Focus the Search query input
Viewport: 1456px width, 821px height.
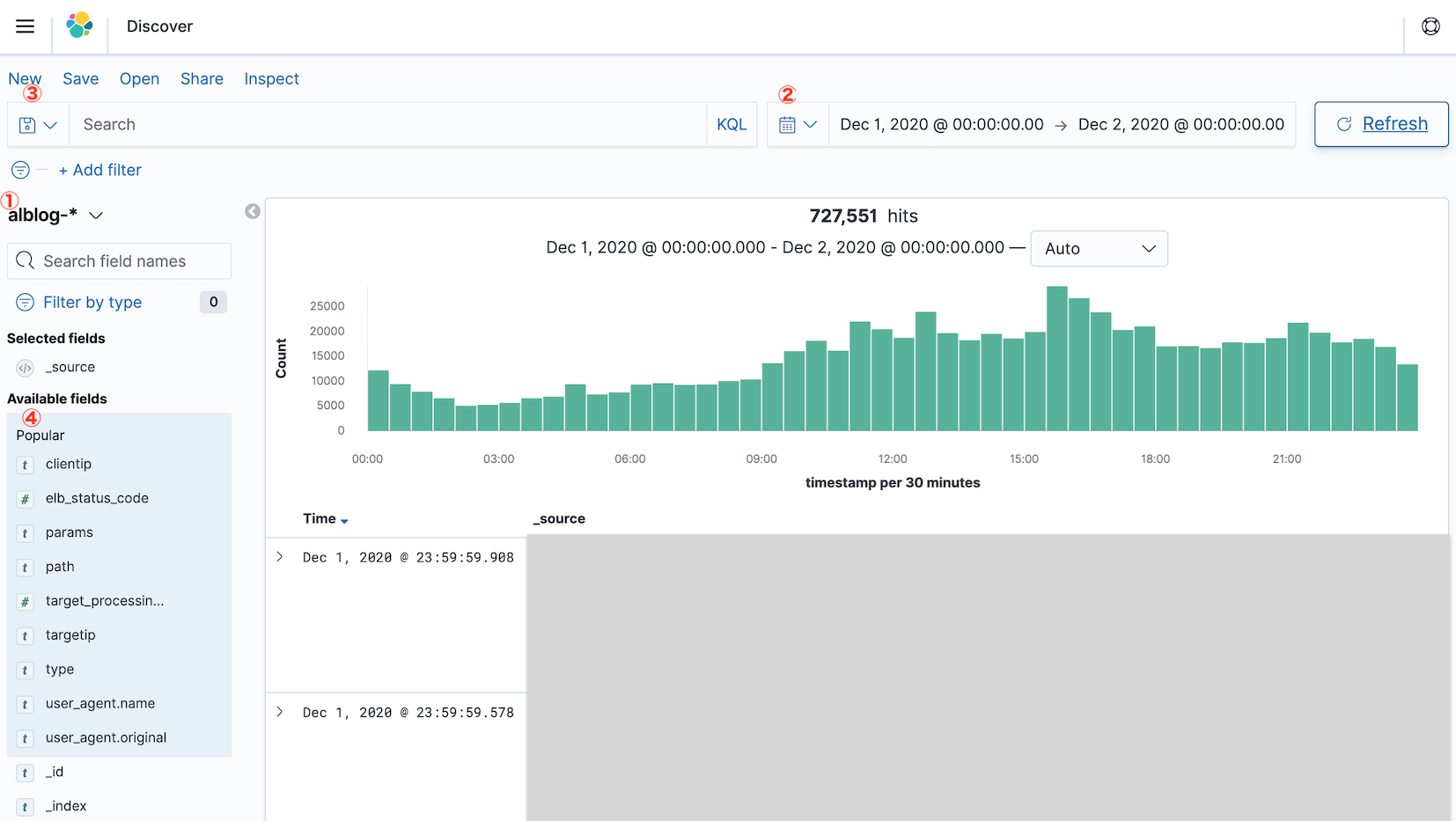pyautogui.click(x=387, y=124)
